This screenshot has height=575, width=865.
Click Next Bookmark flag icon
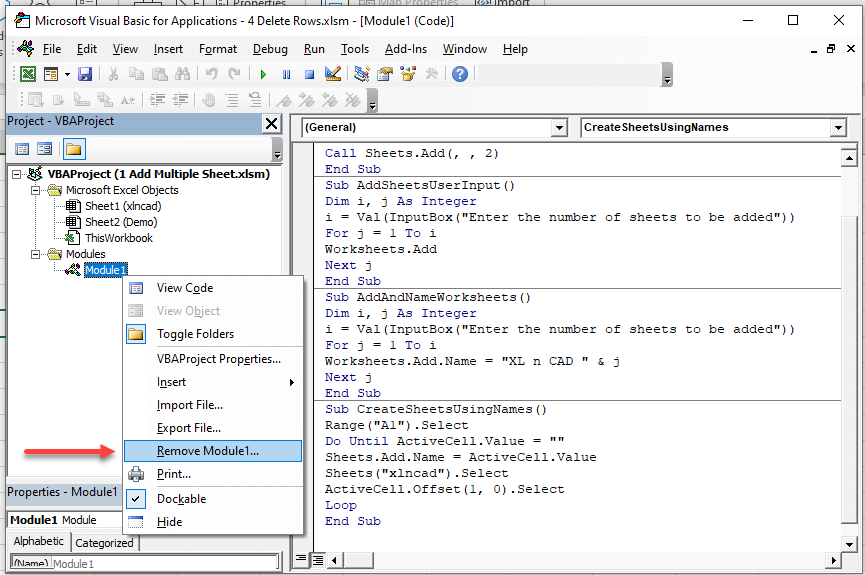click(307, 100)
